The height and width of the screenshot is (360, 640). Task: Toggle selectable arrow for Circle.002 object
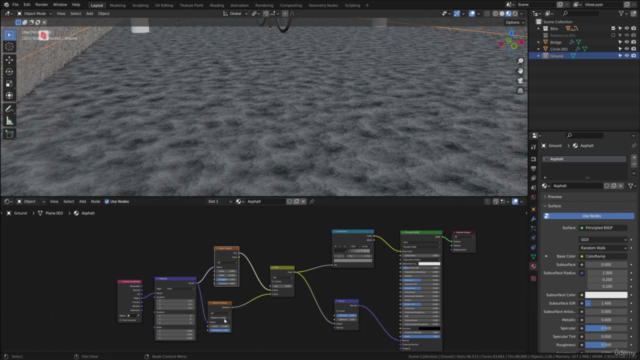[620, 49]
